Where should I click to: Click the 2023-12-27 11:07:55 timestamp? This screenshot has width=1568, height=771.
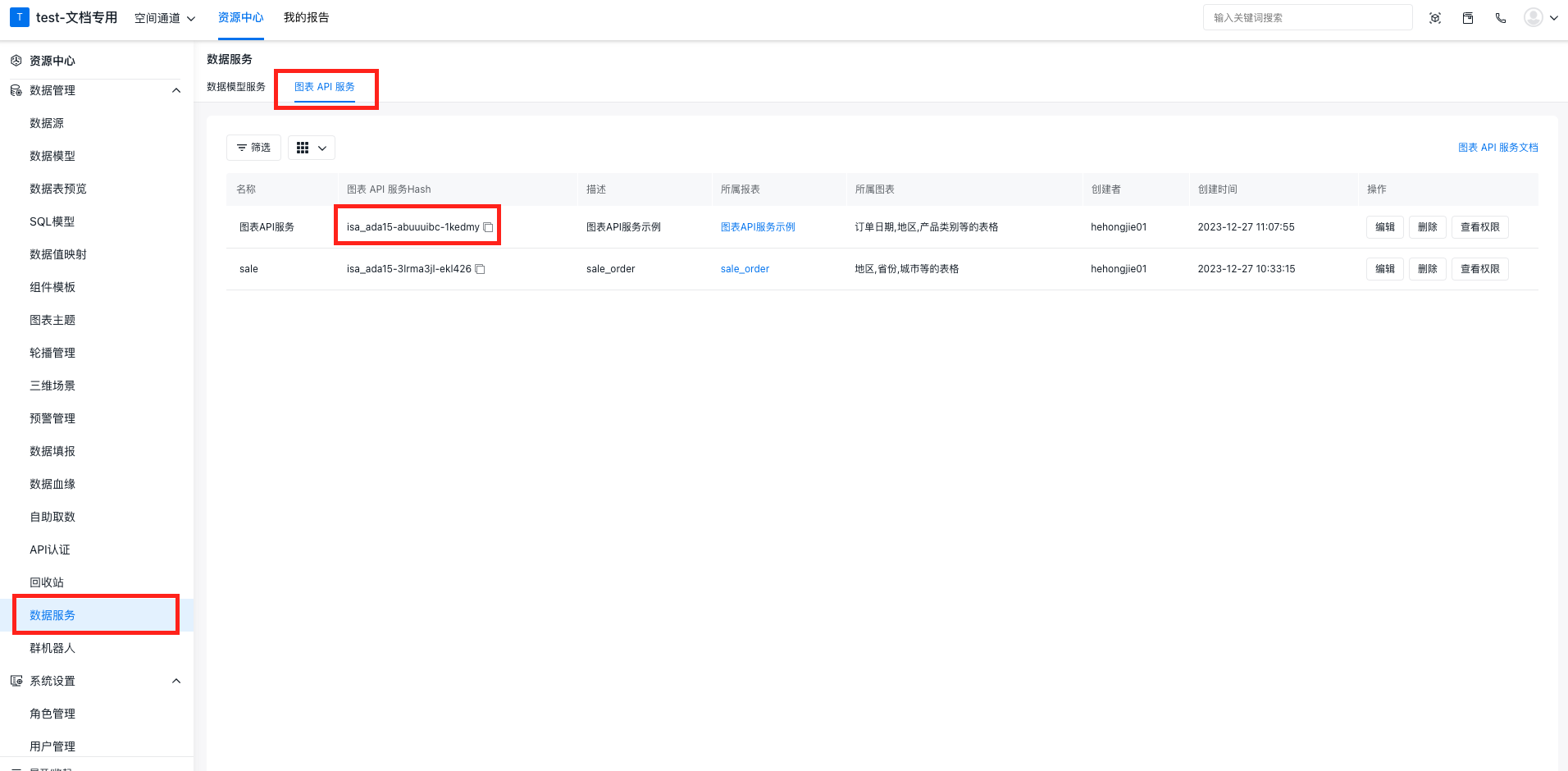point(1246,227)
